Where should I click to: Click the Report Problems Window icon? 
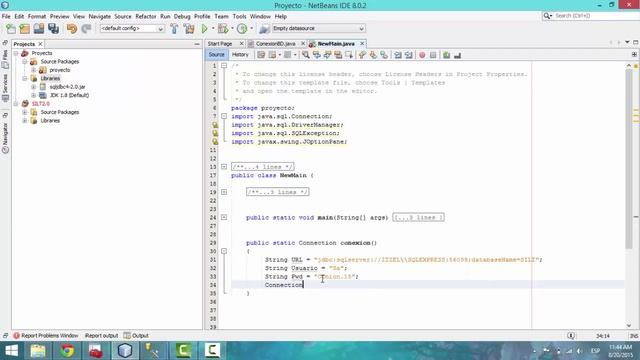(16, 336)
